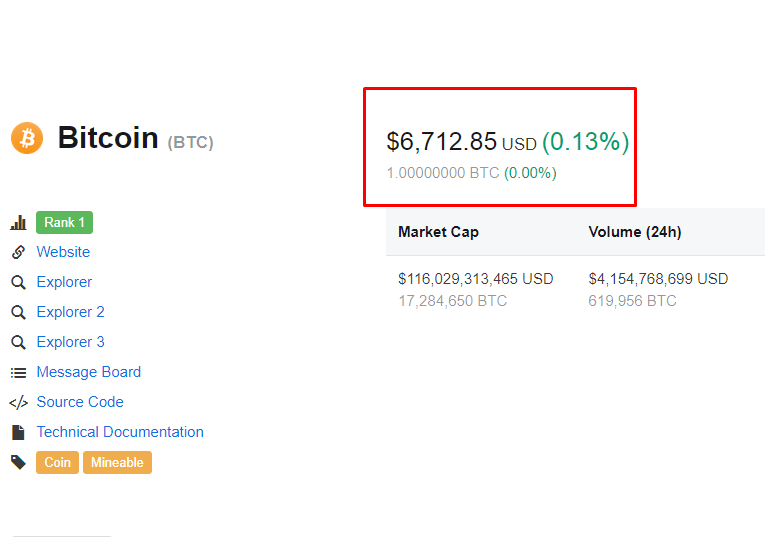Click the chain link icon beside Website

point(18,252)
